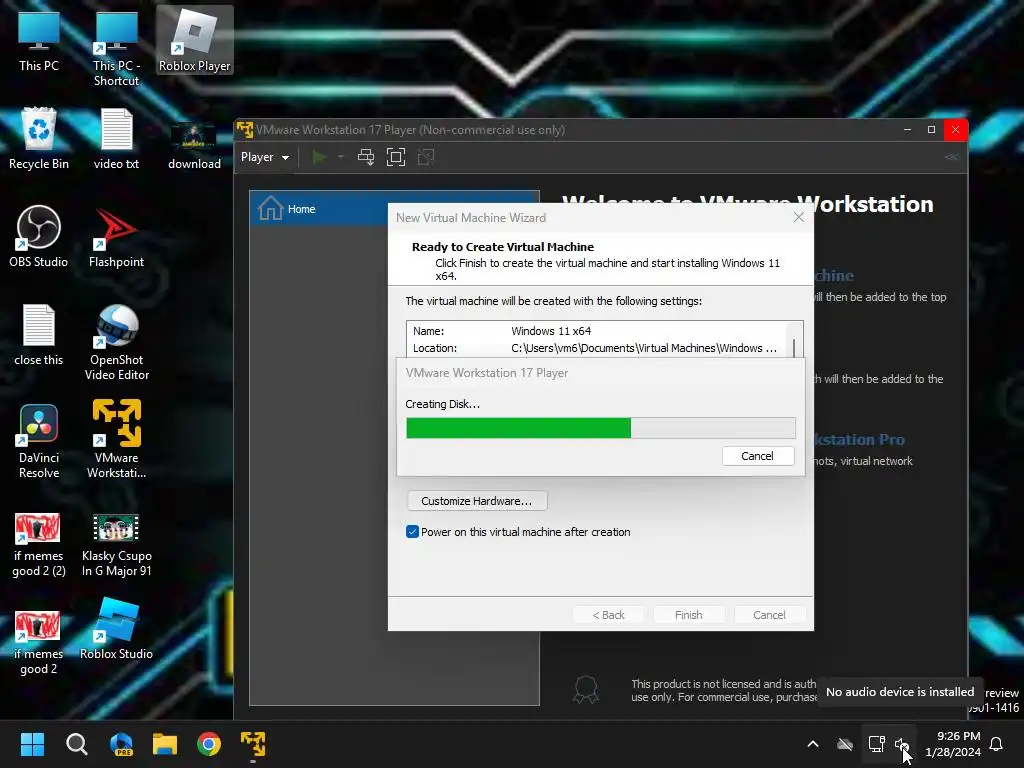Toggle Power on this virtual machine checkbox

pyautogui.click(x=412, y=532)
